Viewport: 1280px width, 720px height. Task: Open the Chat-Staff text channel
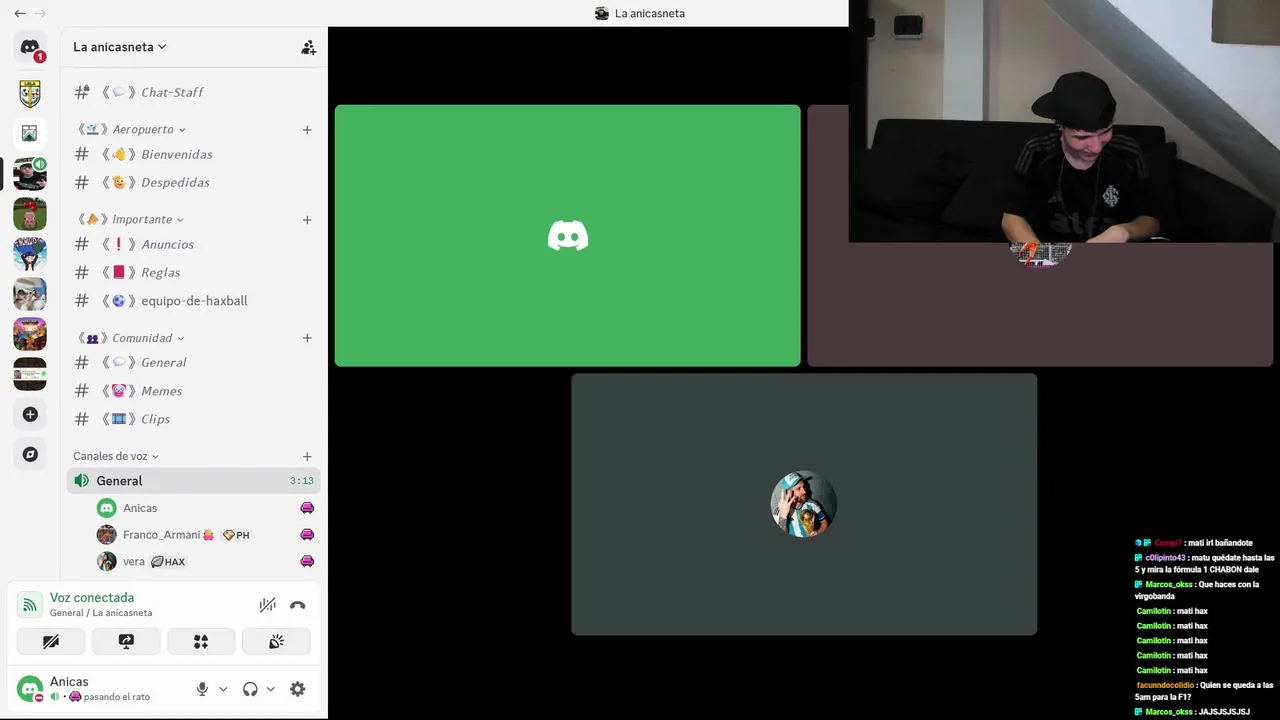tap(194, 92)
